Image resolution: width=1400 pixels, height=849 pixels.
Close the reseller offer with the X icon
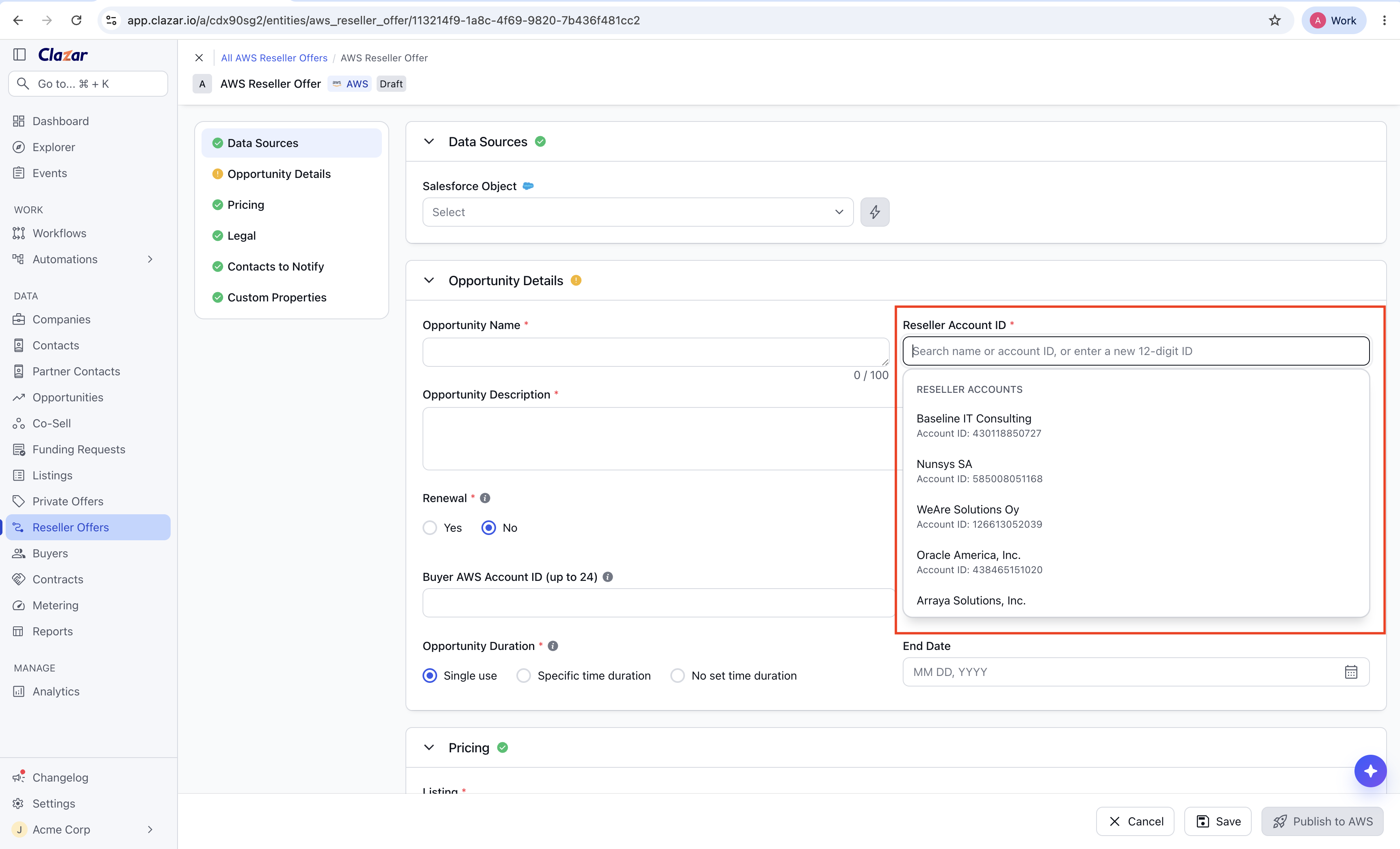[199, 58]
